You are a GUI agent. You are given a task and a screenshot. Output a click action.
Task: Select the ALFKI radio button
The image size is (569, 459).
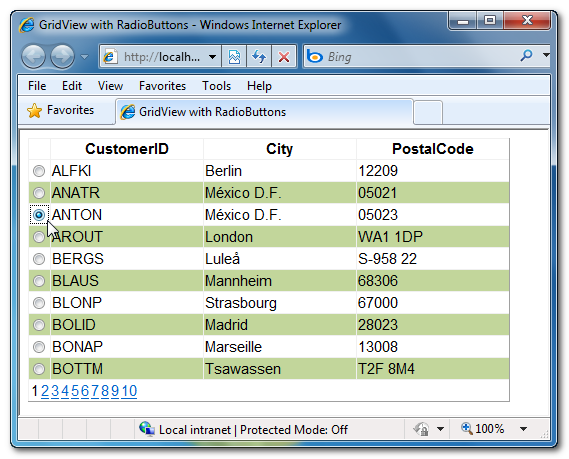coord(39,171)
